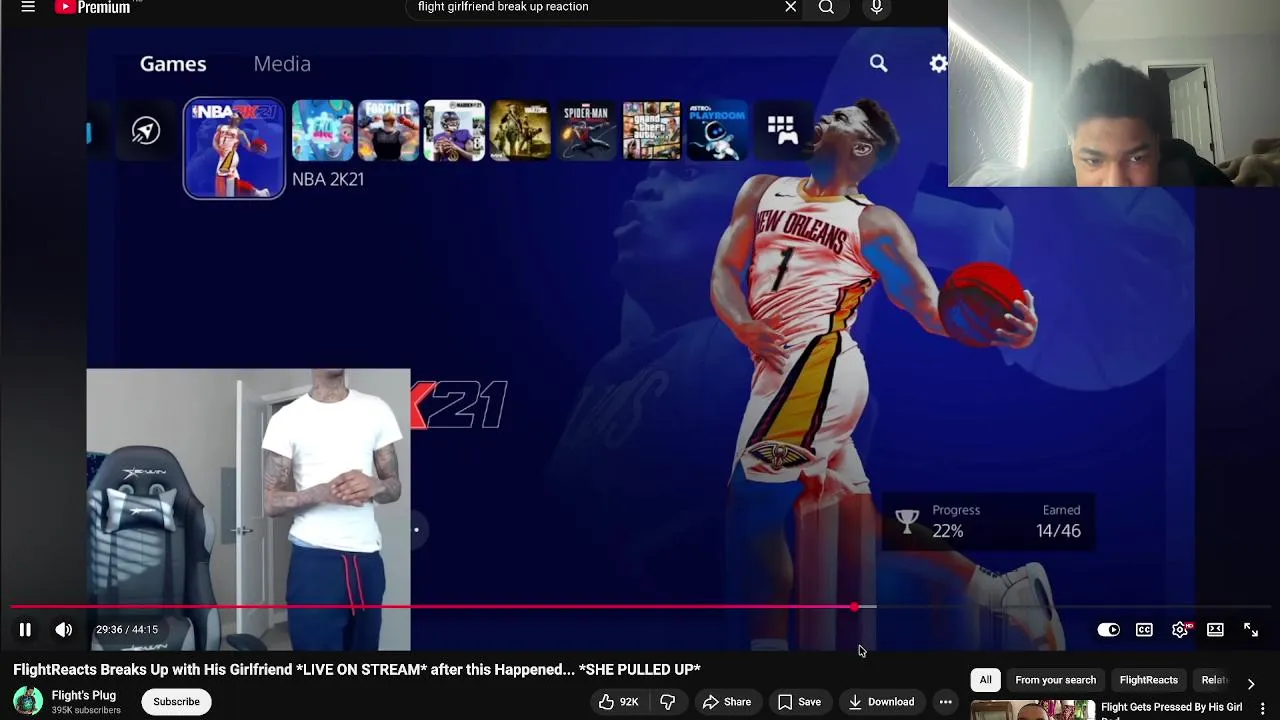This screenshot has height=720, width=1280.
Task: Click the search magnifier button
Action: [x=826, y=7]
